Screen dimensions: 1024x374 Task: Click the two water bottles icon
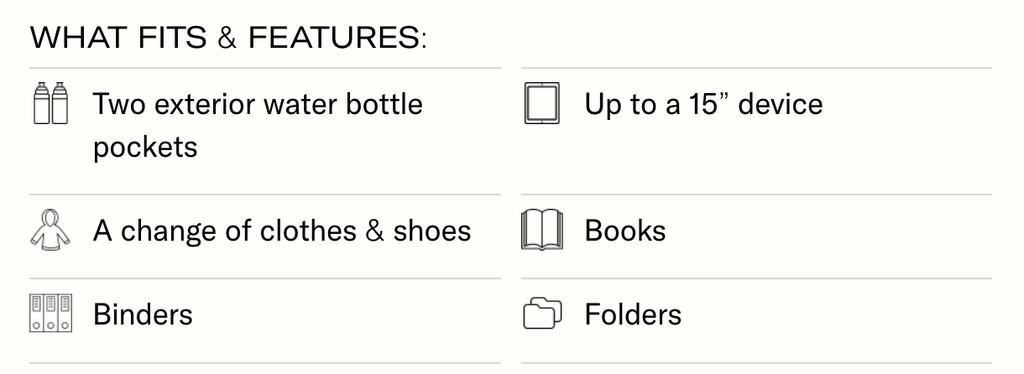point(50,103)
